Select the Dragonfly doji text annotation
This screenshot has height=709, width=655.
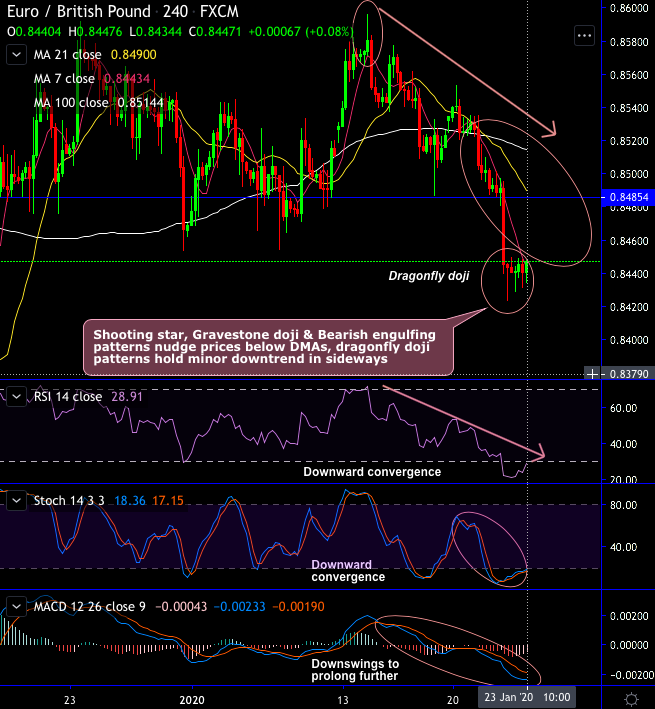coord(429,276)
